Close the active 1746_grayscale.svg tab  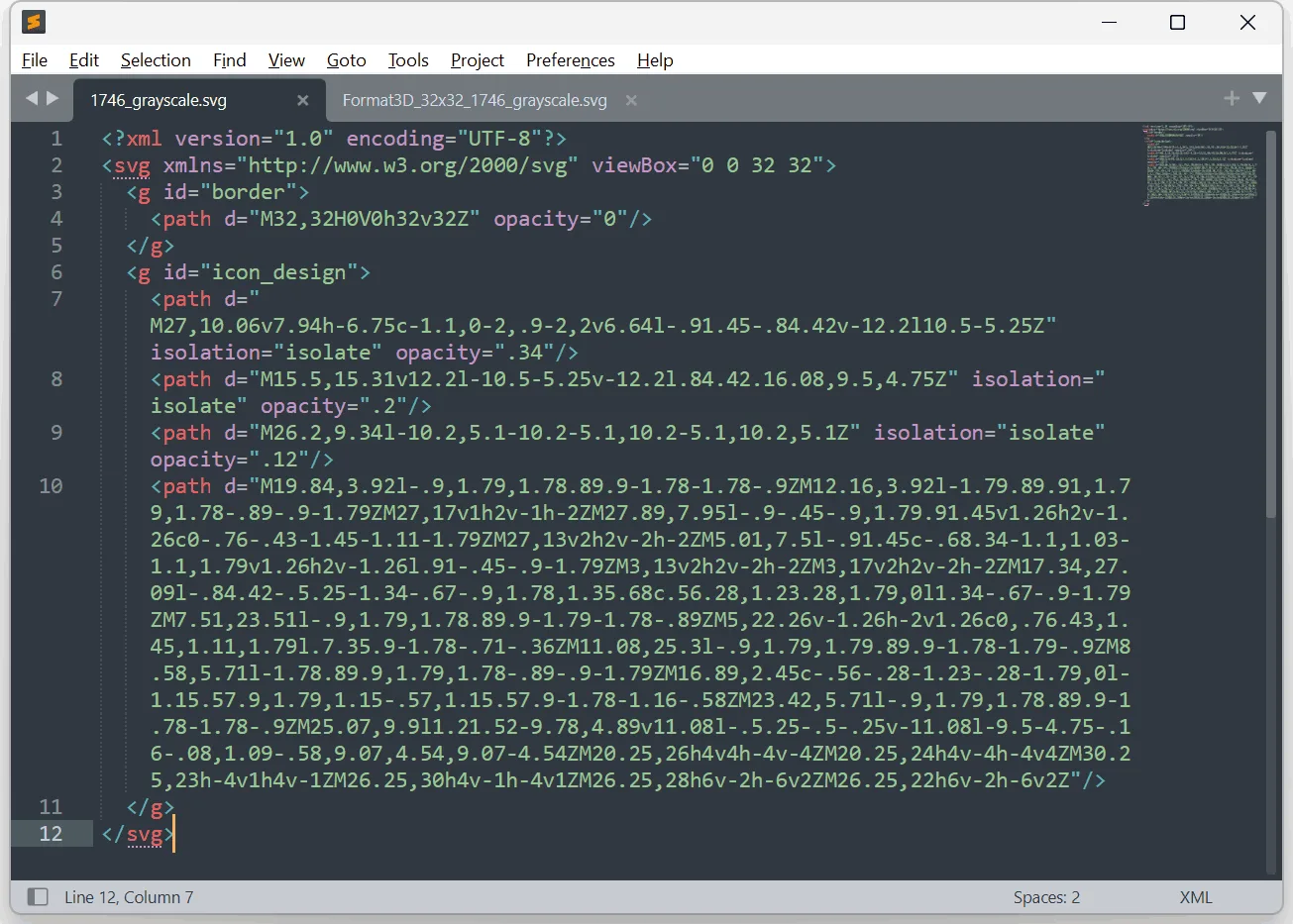point(302,100)
